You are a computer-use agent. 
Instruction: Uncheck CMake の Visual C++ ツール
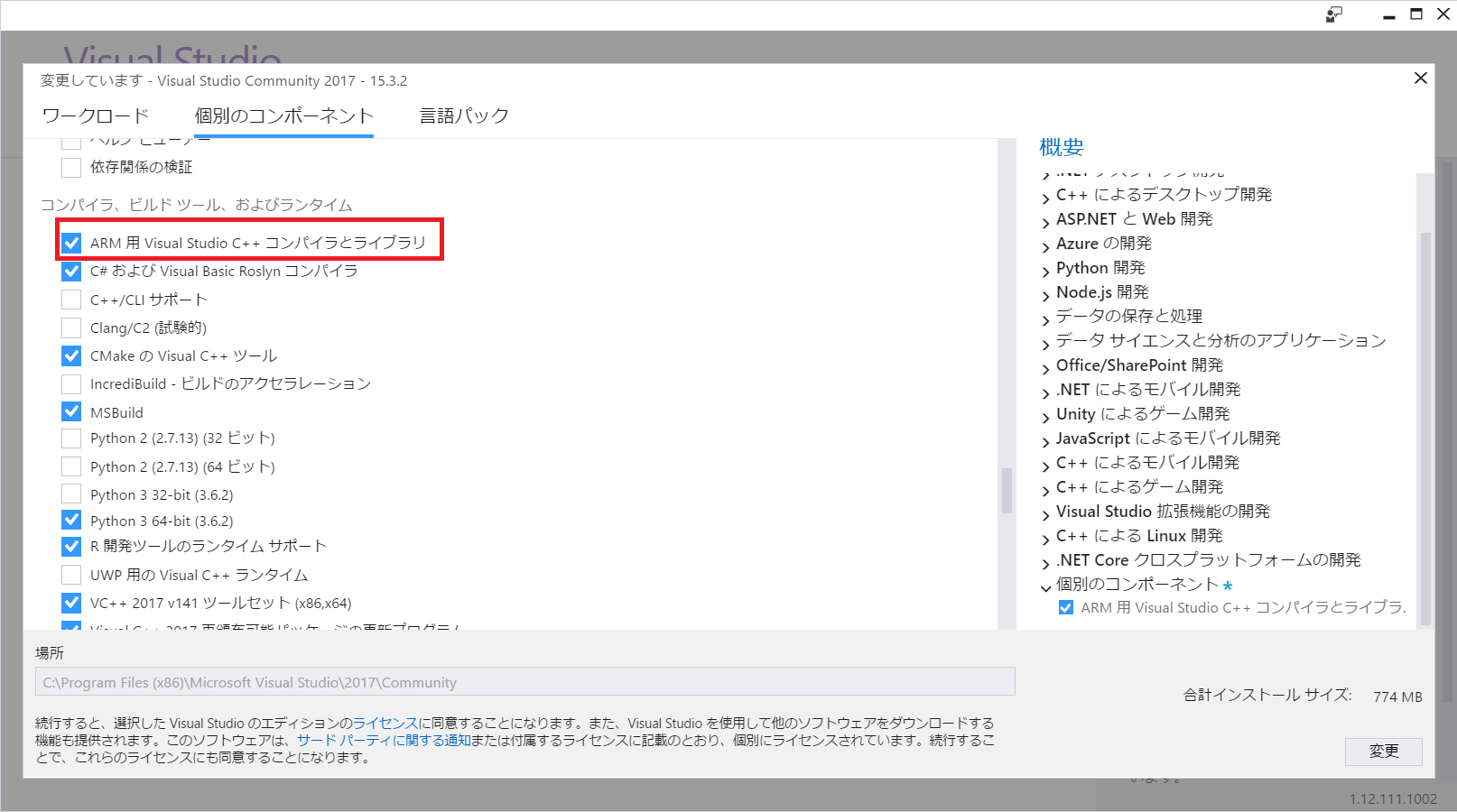tap(71, 355)
